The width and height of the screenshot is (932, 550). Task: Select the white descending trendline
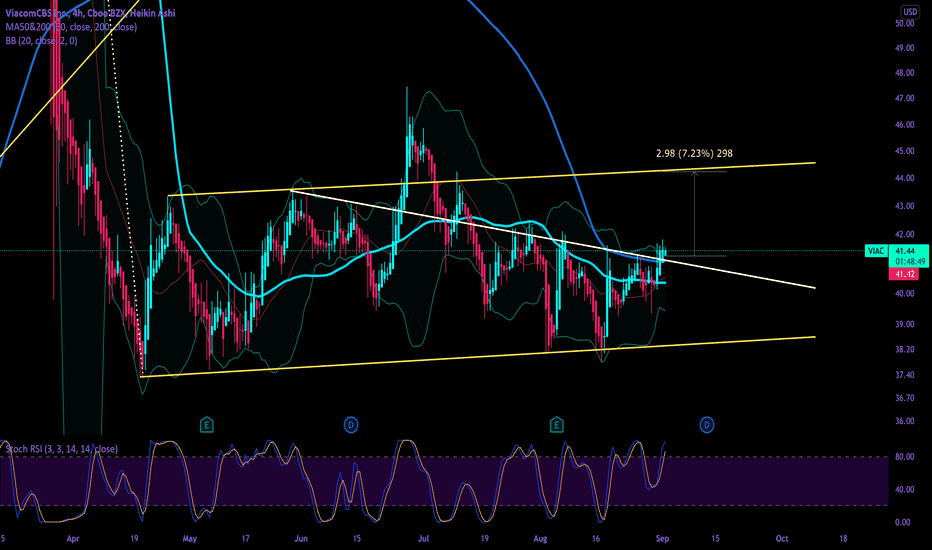553,238
